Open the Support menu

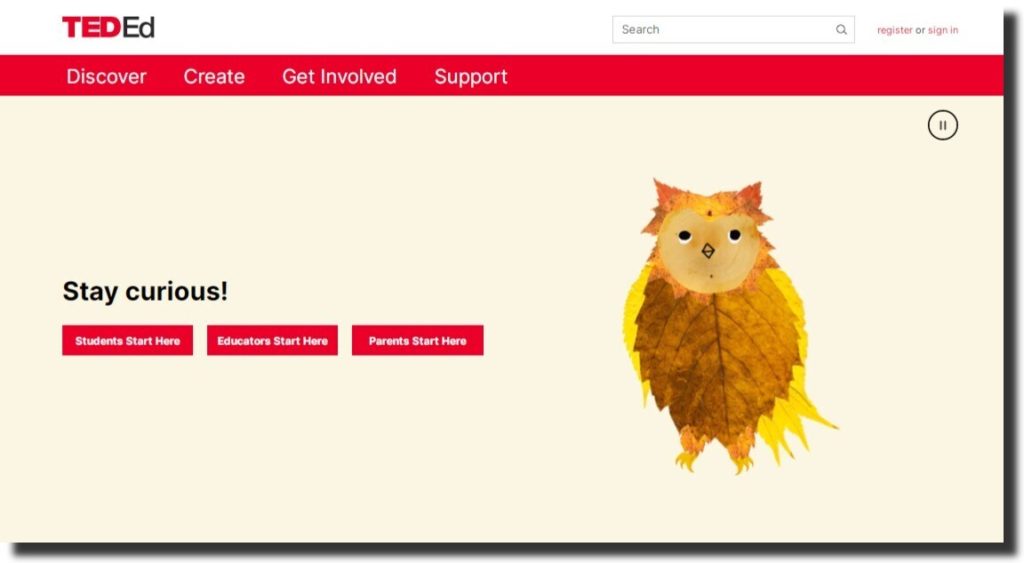point(470,77)
